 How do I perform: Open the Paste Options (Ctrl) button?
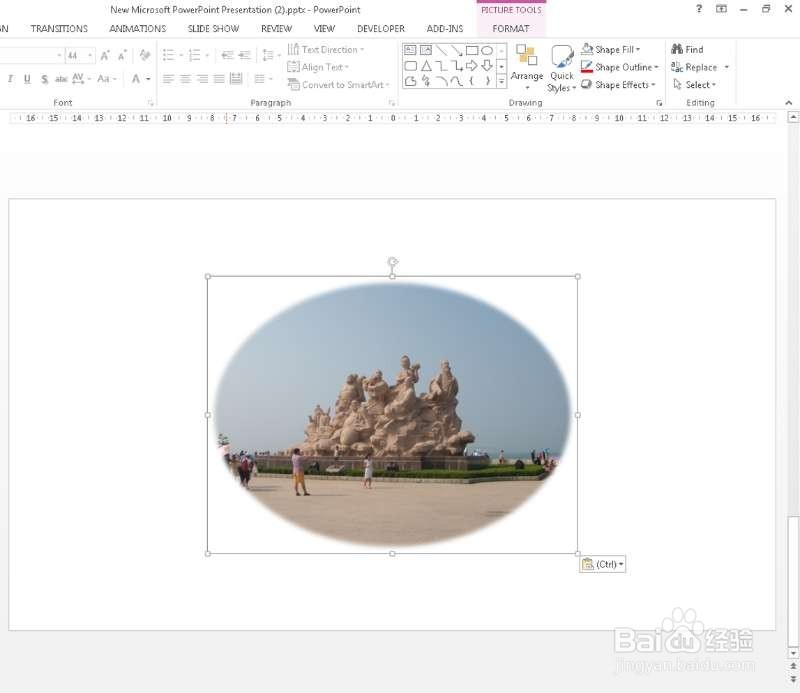click(601, 563)
